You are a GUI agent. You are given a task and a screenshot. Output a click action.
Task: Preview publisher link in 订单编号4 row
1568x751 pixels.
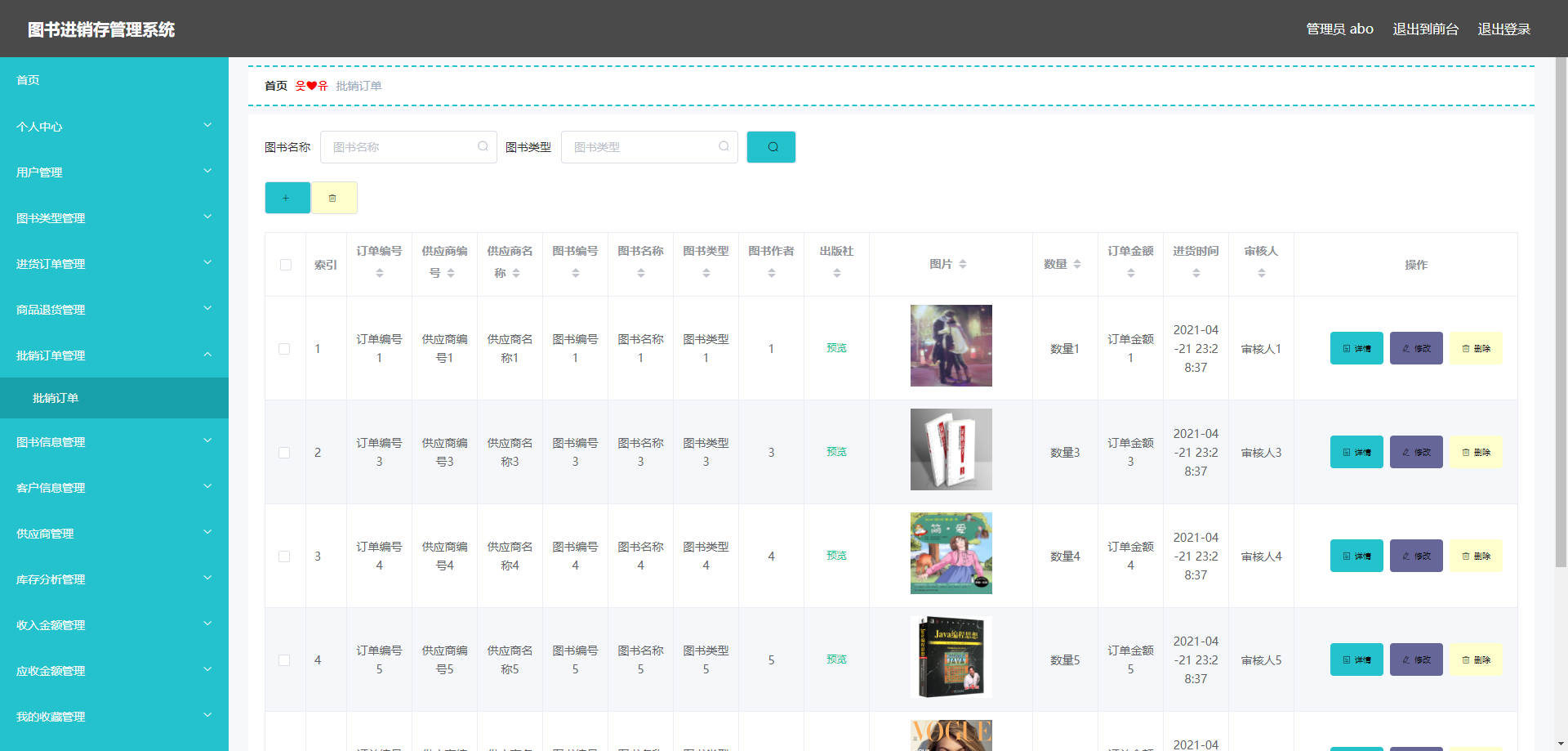[x=836, y=555]
